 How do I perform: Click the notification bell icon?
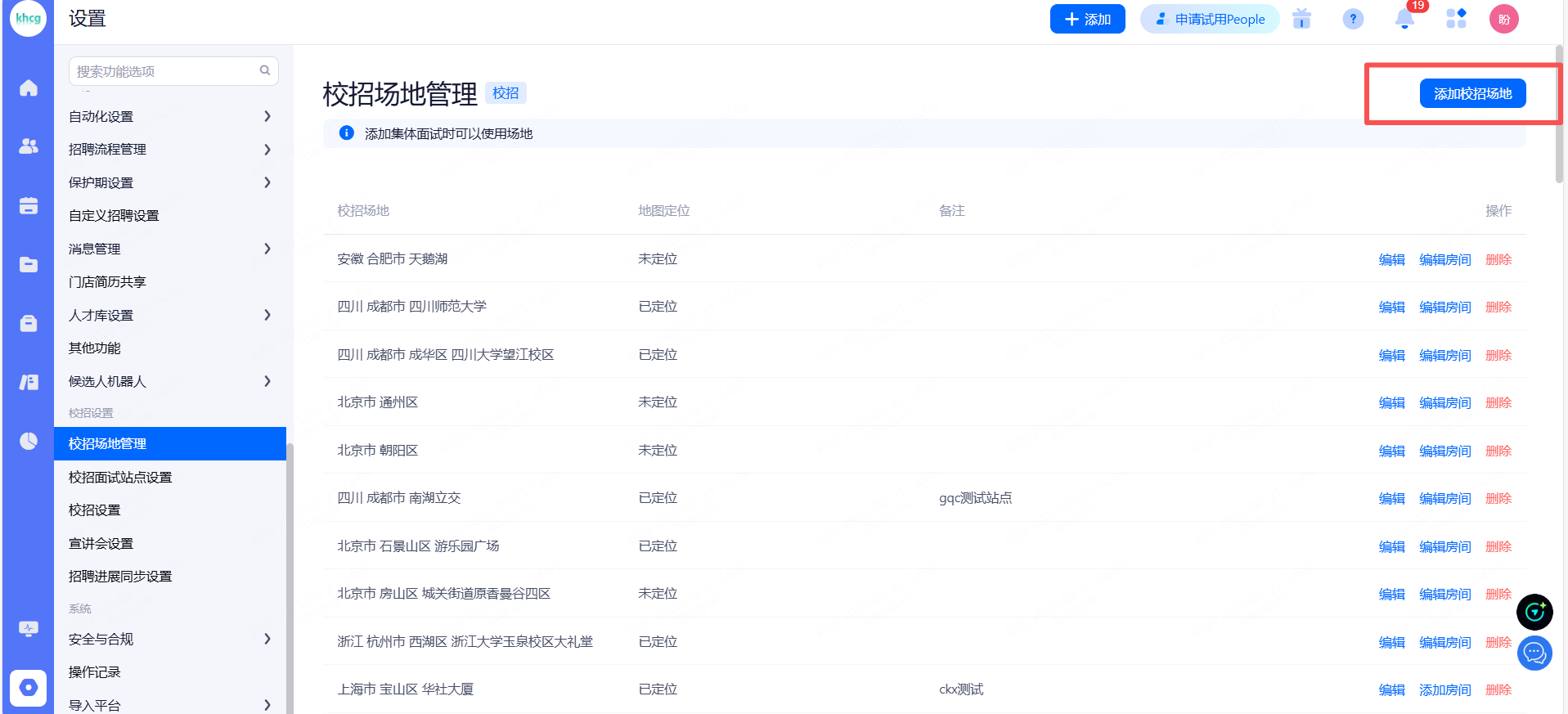1404,20
